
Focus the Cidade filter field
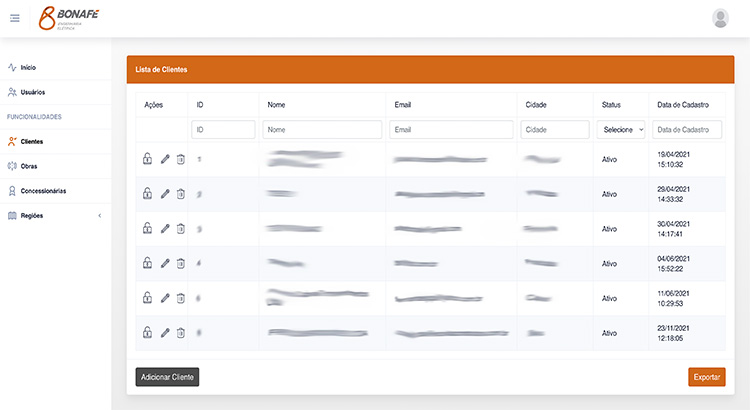point(555,130)
